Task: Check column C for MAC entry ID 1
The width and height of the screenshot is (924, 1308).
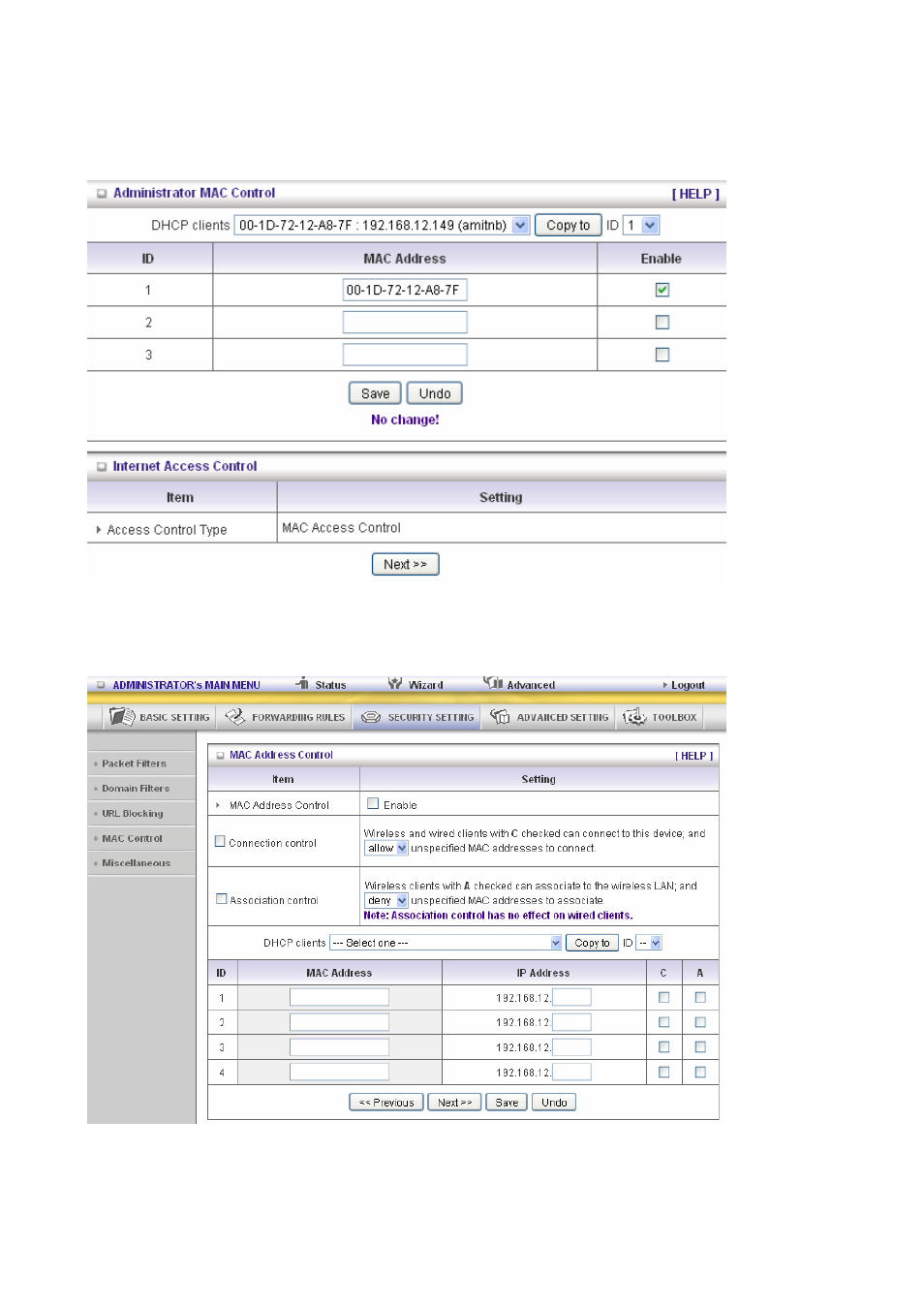Action: (664, 997)
